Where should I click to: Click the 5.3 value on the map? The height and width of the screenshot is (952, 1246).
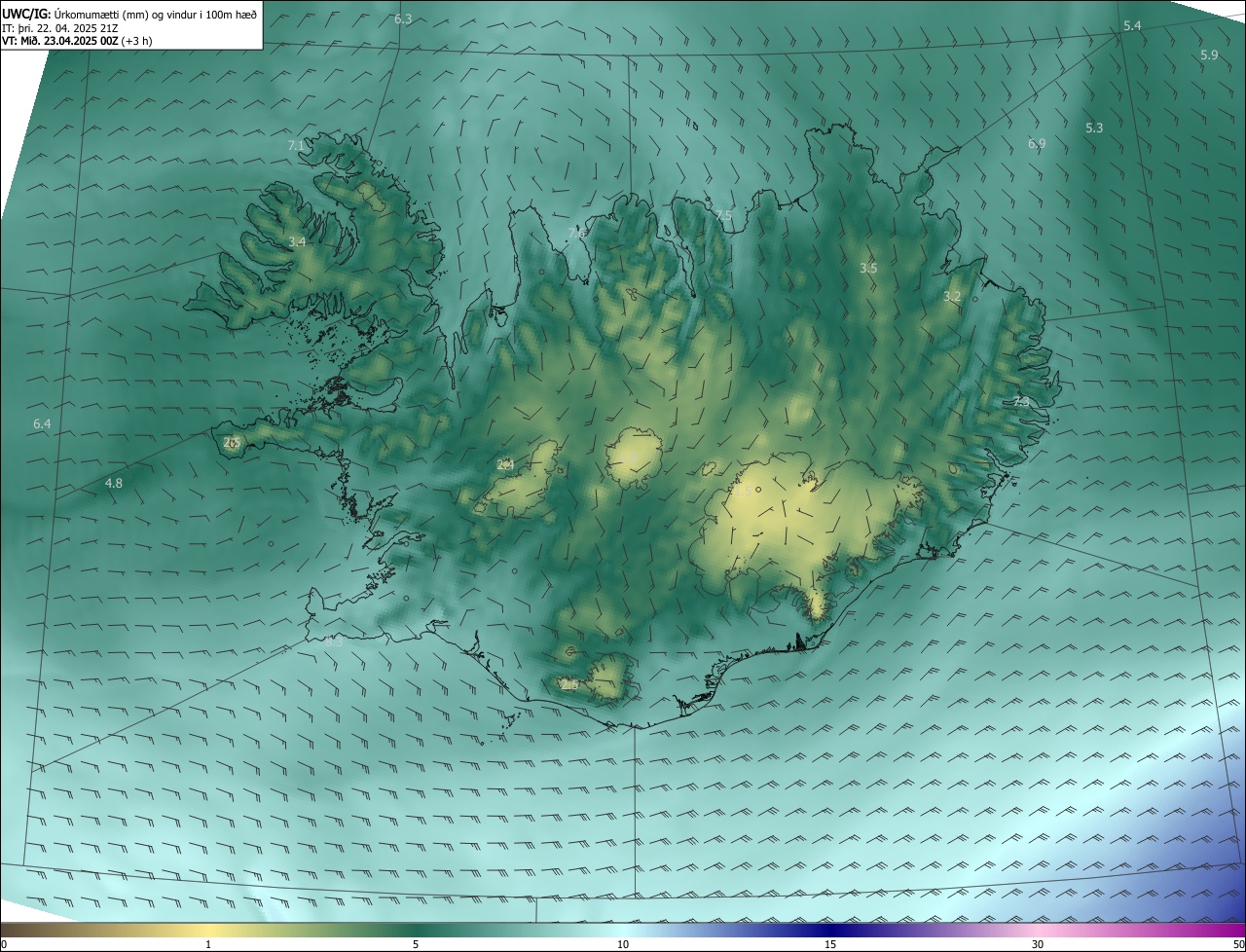pos(1094,128)
